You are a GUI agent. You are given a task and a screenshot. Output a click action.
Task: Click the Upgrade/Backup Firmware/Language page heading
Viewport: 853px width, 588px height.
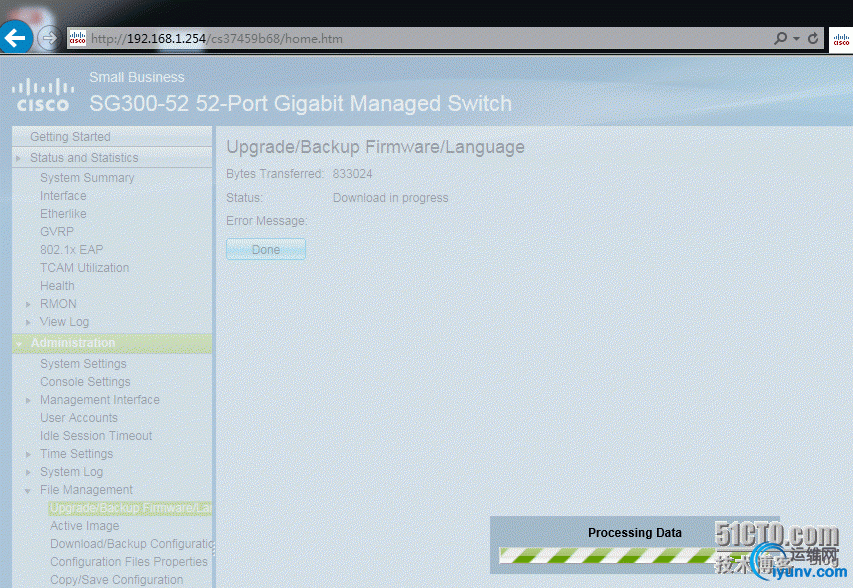click(375, 147)
